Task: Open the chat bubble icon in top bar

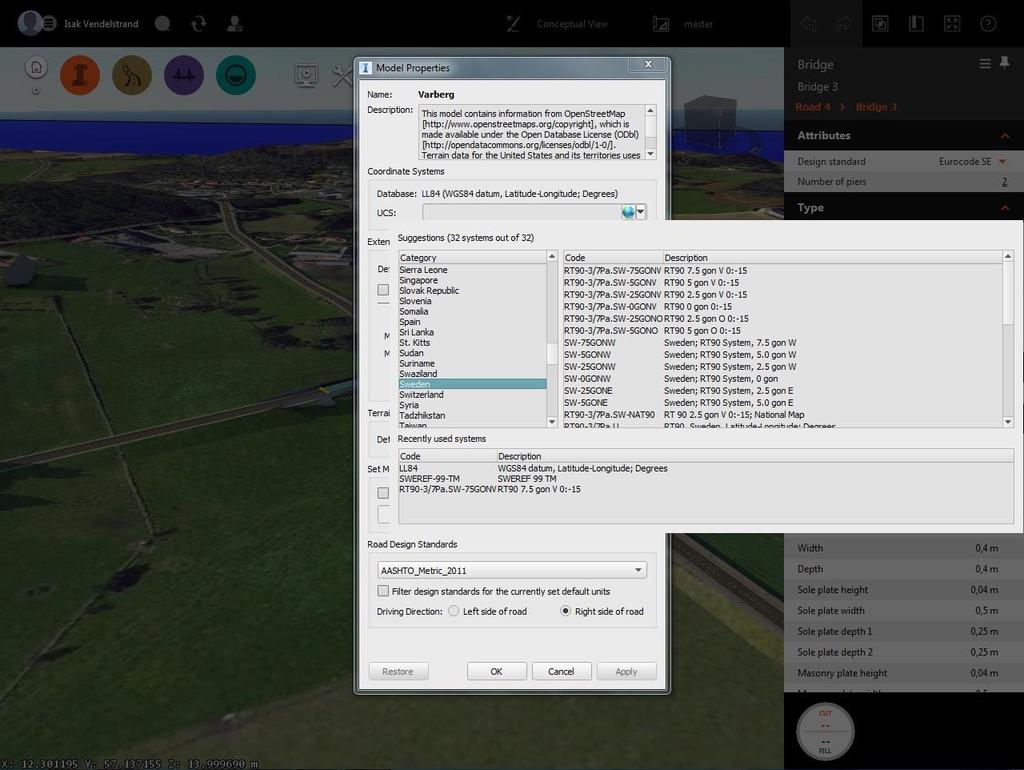Action: coord(163,24)
